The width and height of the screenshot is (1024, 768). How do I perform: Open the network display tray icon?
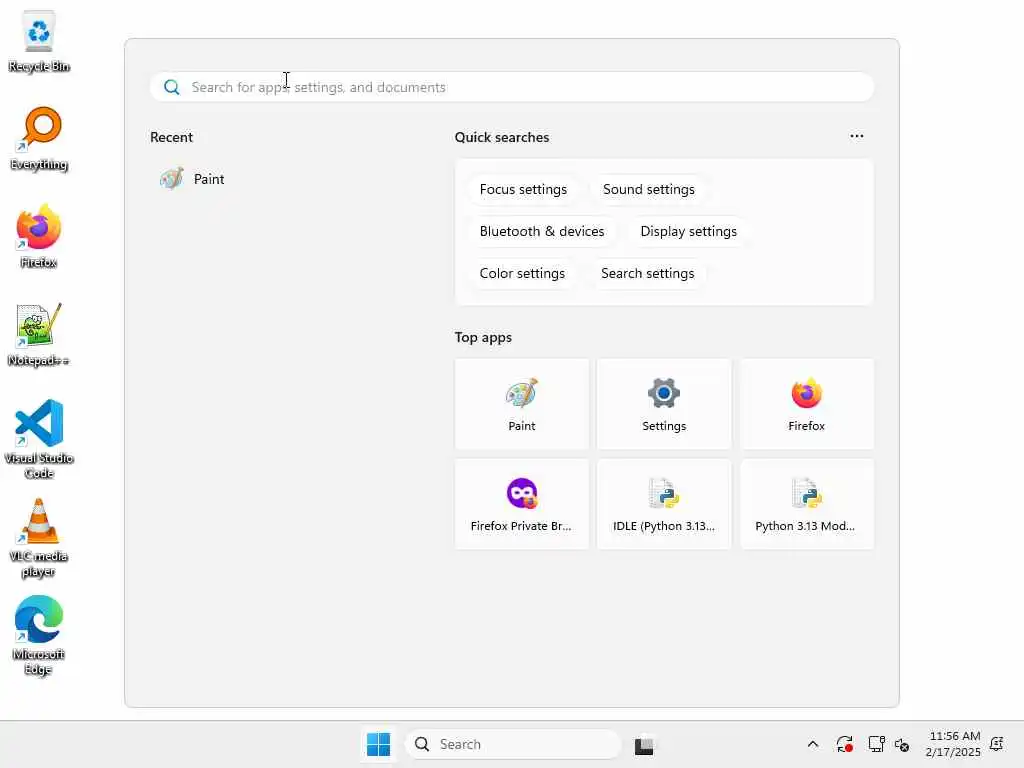[x=876, y=744]
